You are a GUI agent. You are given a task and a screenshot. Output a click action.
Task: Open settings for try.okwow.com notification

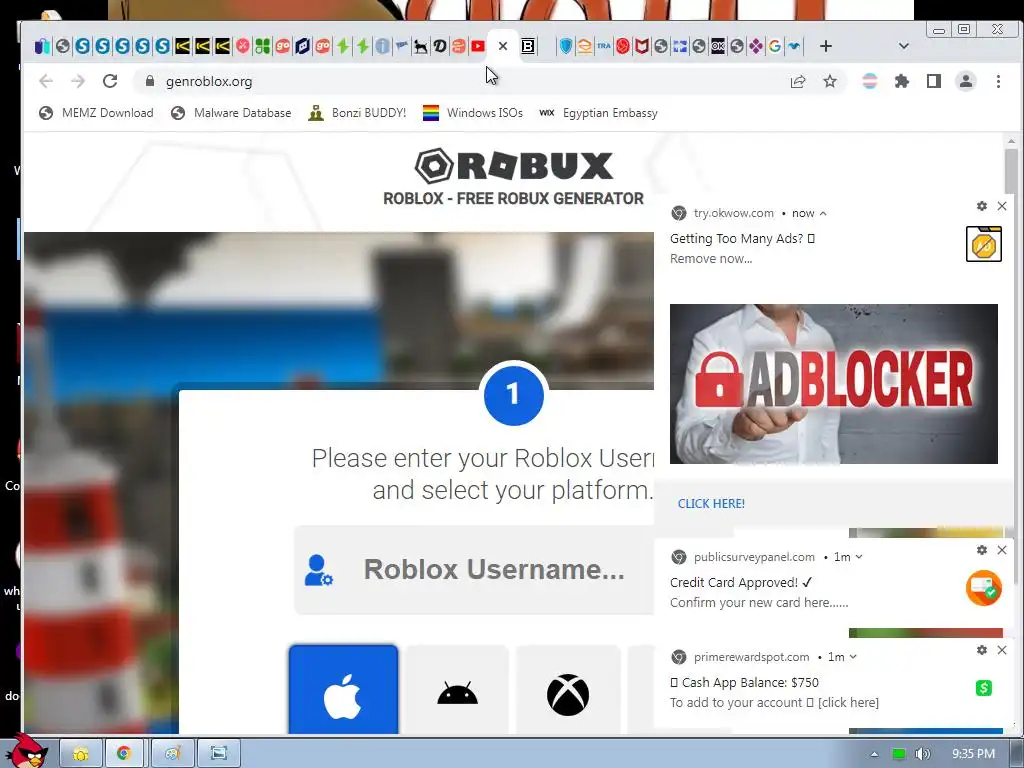982,206
